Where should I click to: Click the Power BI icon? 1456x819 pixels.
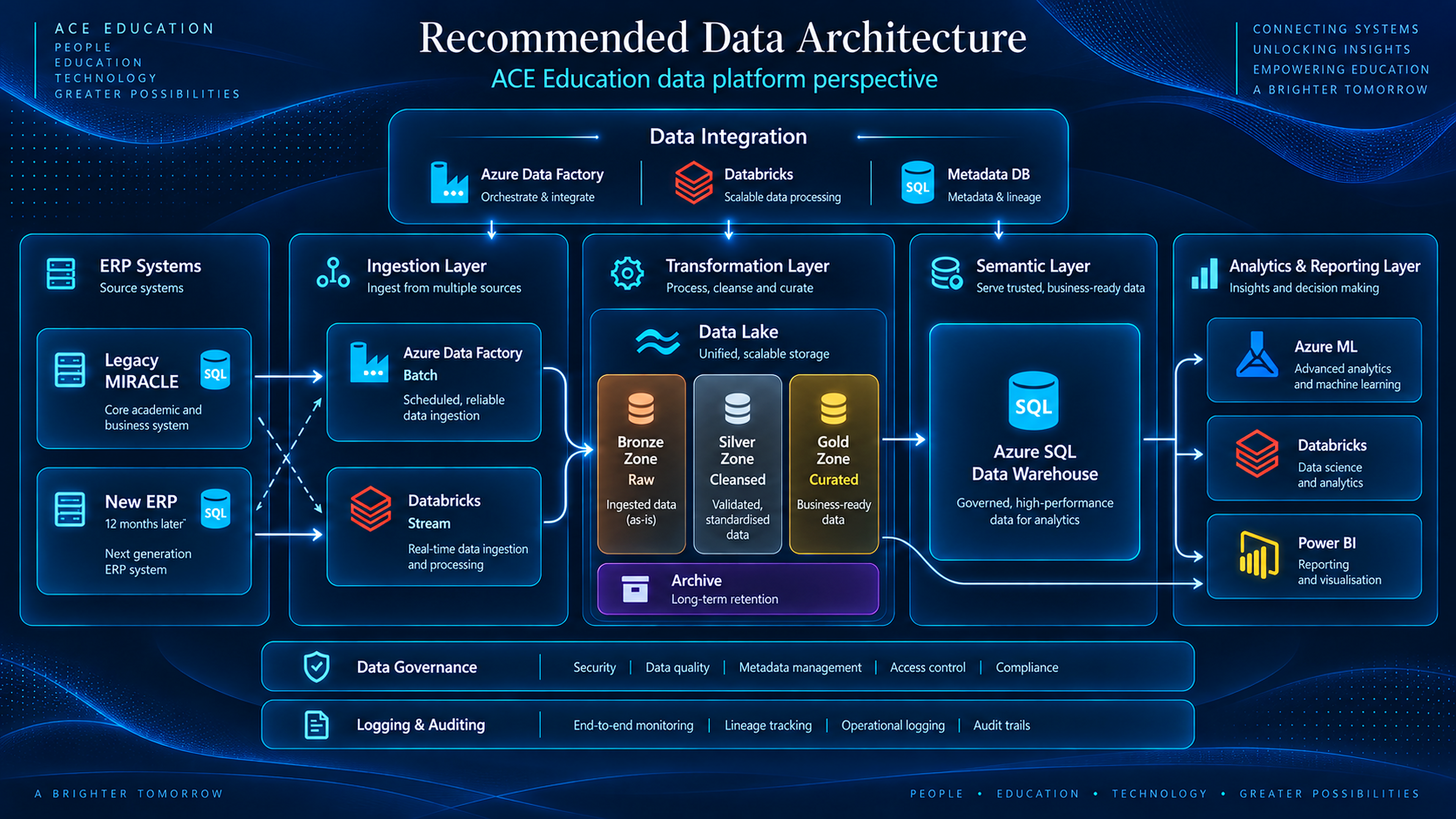coord(1259,555)
